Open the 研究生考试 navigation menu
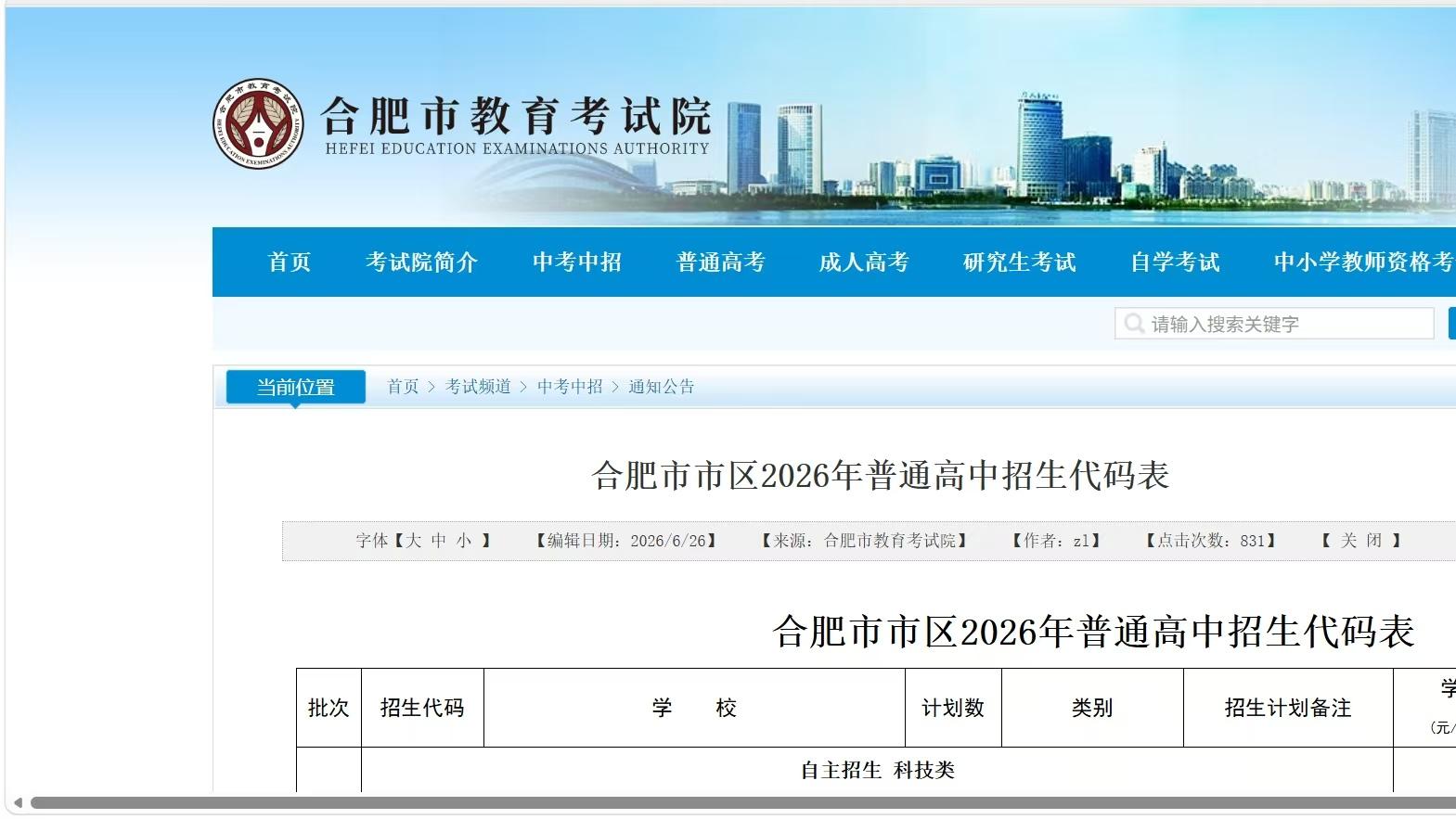 click(x=1019, y=262)
